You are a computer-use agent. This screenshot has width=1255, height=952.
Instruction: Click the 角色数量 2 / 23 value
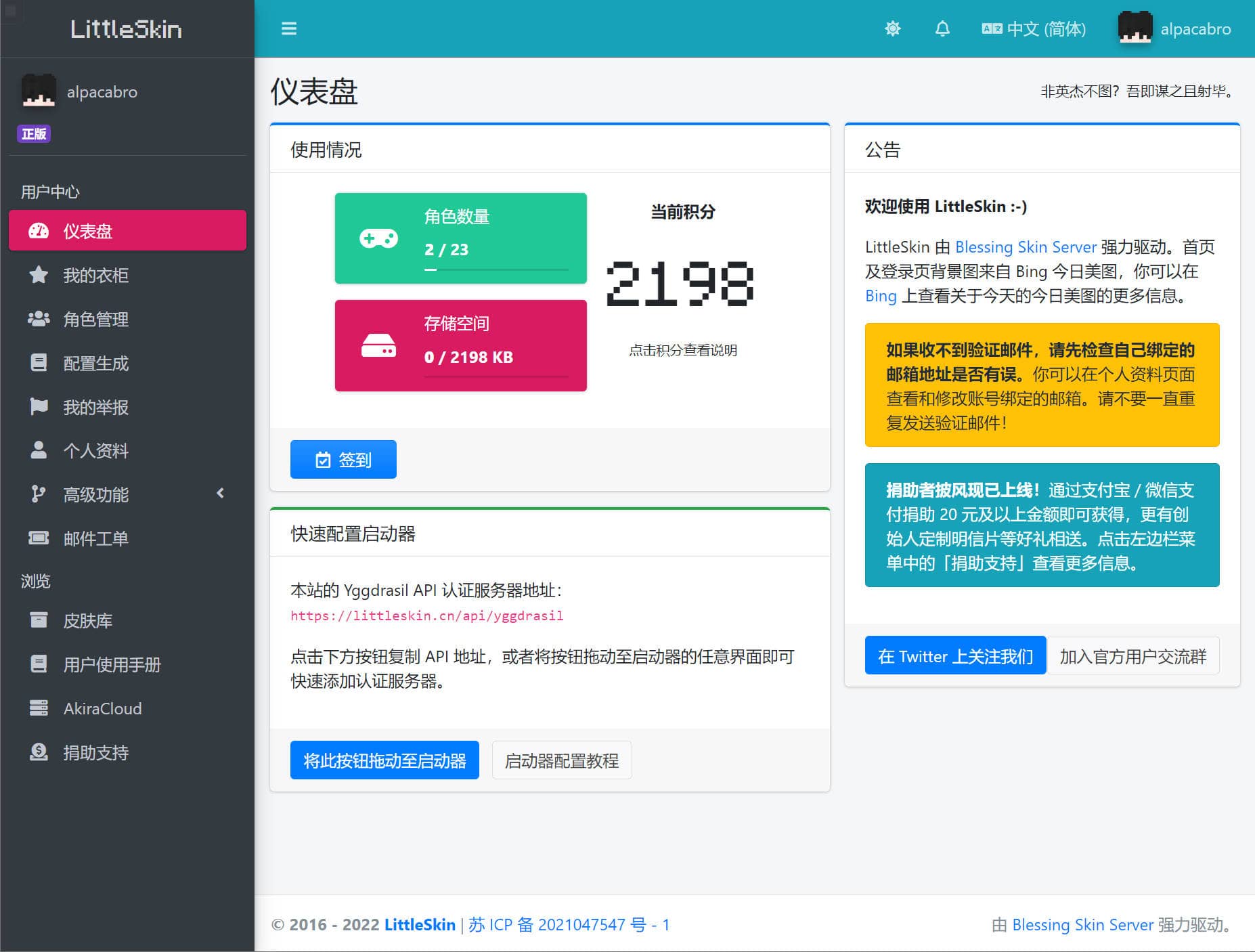pyautogui.click(x=446, y=249)
